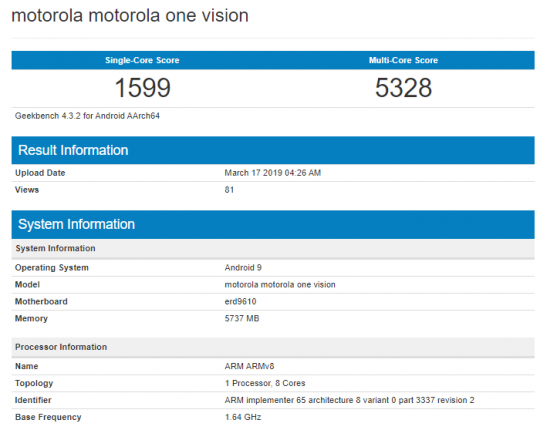The image size is (540, 430).
Task: Click the 'Motherboard' label
Action: coord(41,302)
